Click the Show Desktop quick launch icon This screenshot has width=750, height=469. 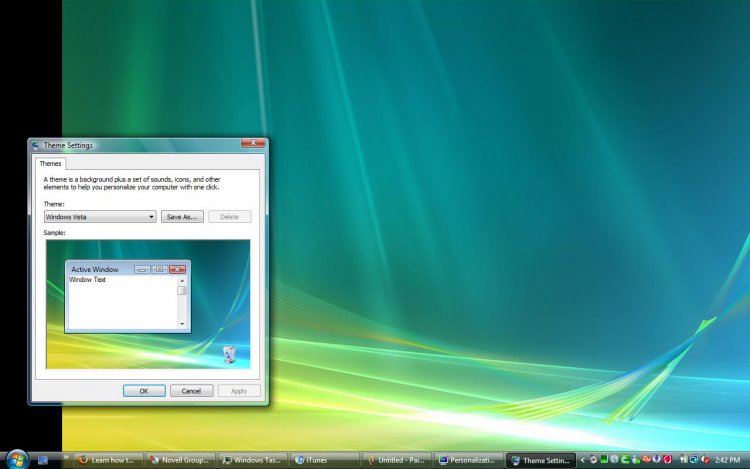pyautogui.click(x=43, y=460)
